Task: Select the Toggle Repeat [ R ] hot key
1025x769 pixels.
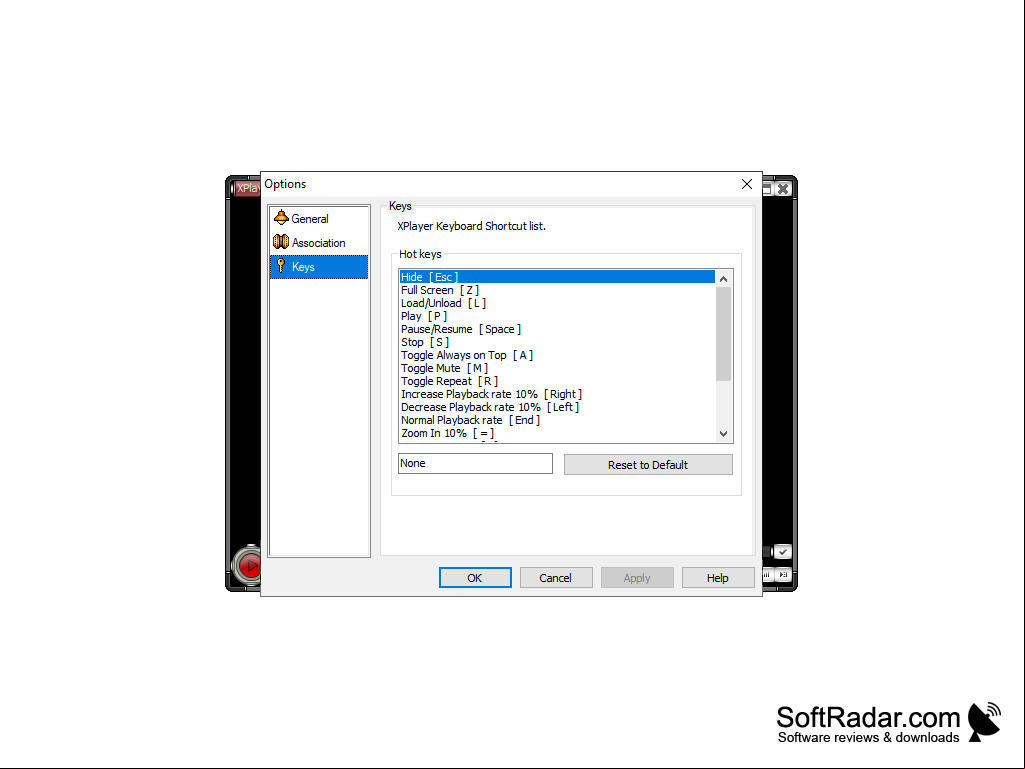Action: 557,381
